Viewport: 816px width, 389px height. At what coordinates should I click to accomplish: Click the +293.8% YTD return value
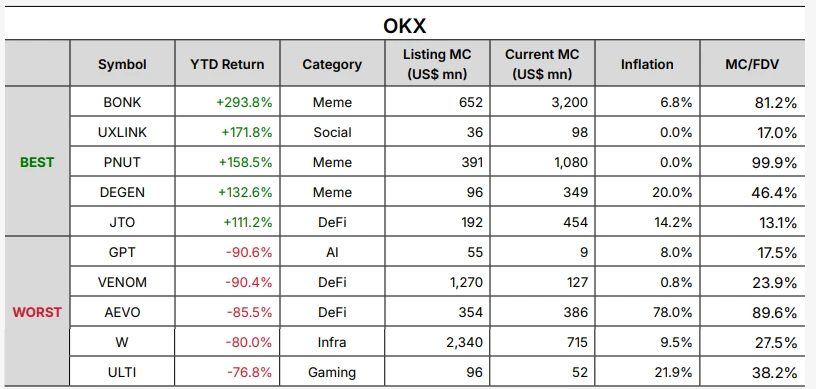click(x=245, y=102)
